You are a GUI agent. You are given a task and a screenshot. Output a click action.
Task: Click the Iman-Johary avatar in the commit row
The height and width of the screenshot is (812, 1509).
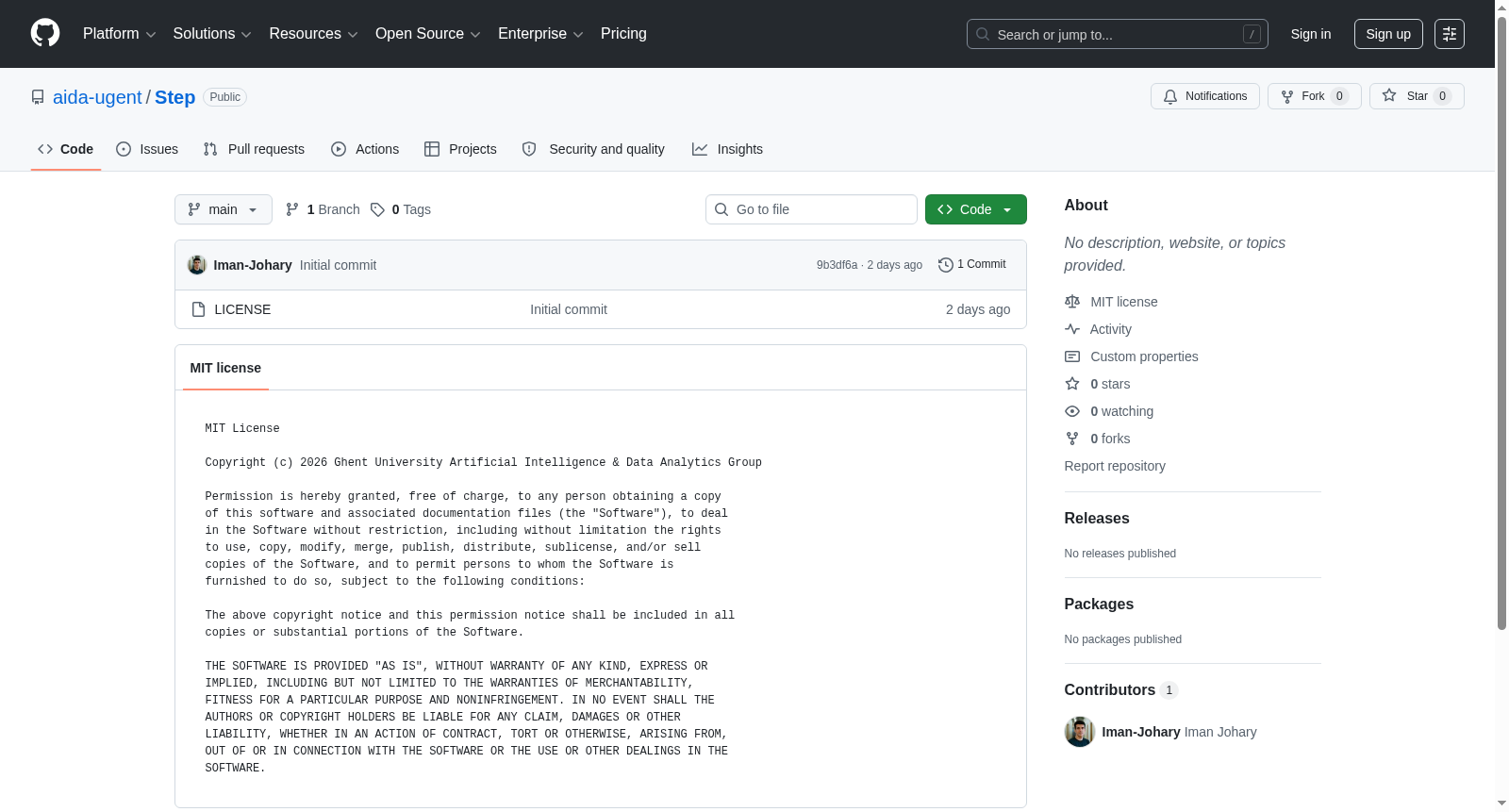point(197,265)
